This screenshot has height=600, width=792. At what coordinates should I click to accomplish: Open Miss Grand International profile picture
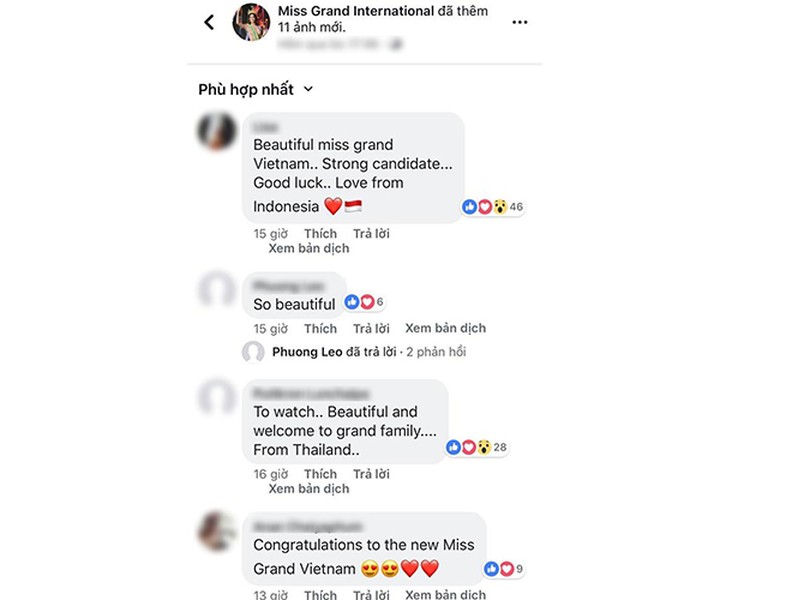(x=251, y=22)
